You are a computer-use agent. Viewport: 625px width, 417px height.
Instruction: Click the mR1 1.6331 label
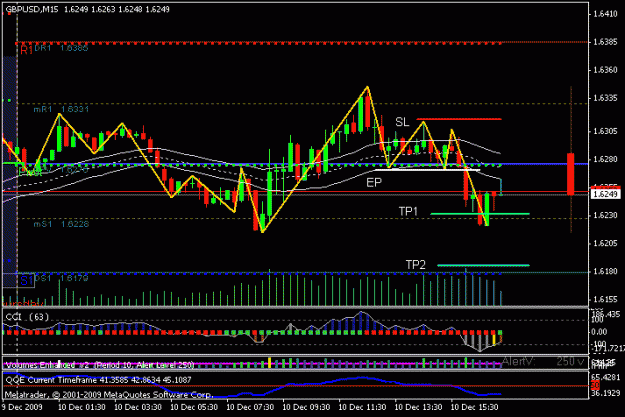[61, 109]
